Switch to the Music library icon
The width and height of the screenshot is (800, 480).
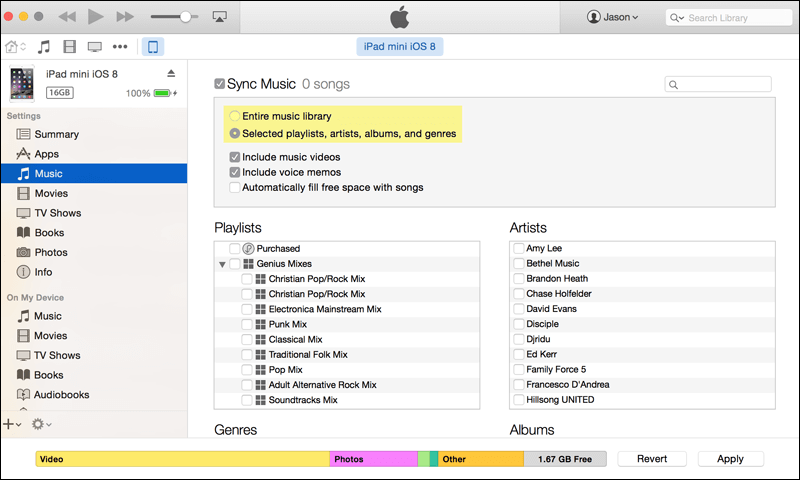tap(44, 47)
